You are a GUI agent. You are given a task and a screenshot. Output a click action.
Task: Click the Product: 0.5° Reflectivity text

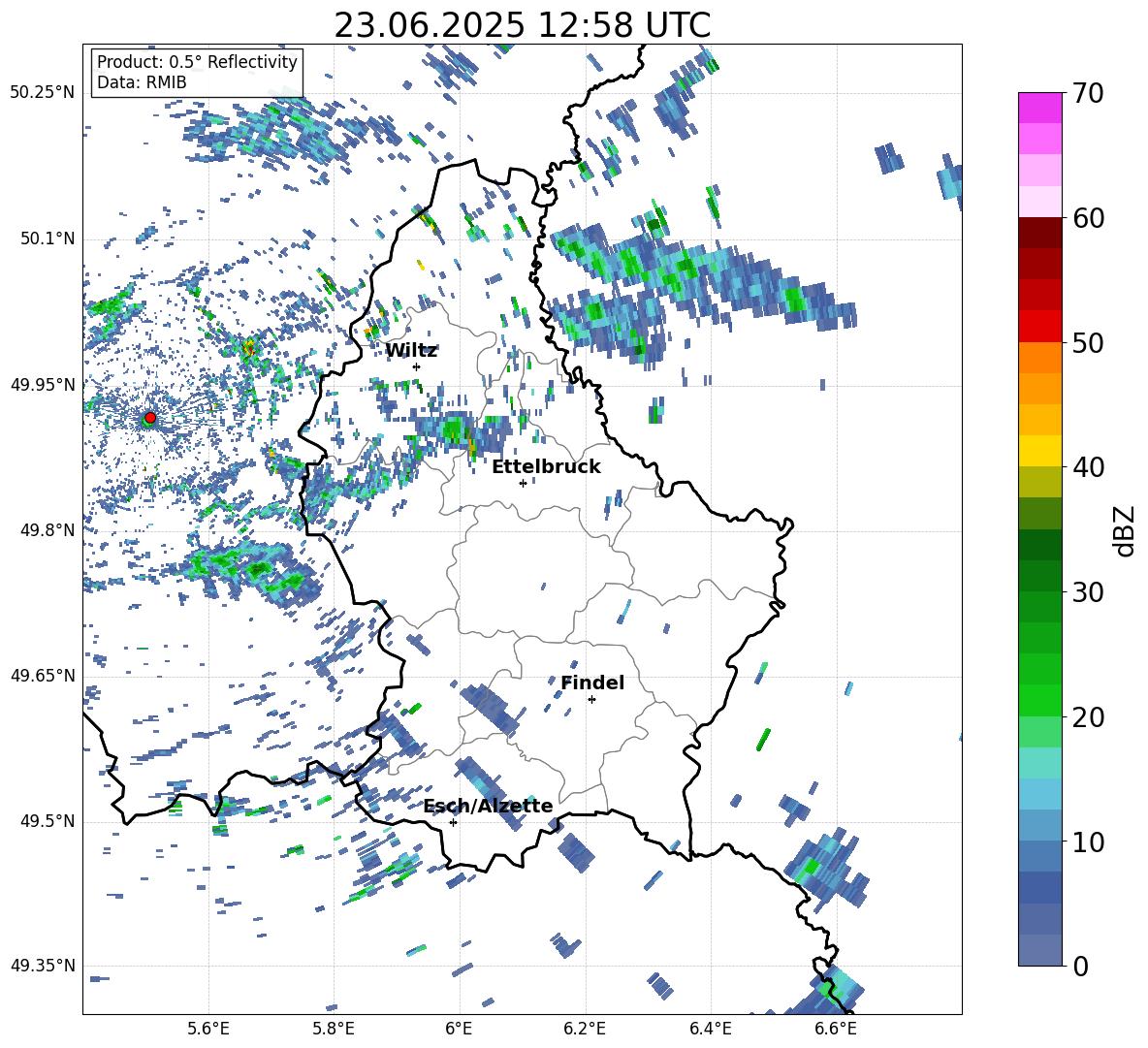pyautogui.click(x=197, y=62)
